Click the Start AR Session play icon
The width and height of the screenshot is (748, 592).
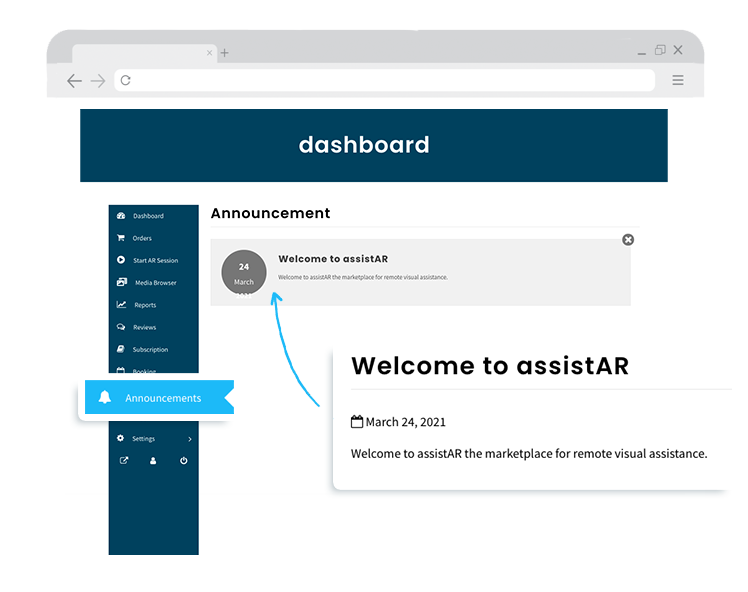tap(121, 260)
